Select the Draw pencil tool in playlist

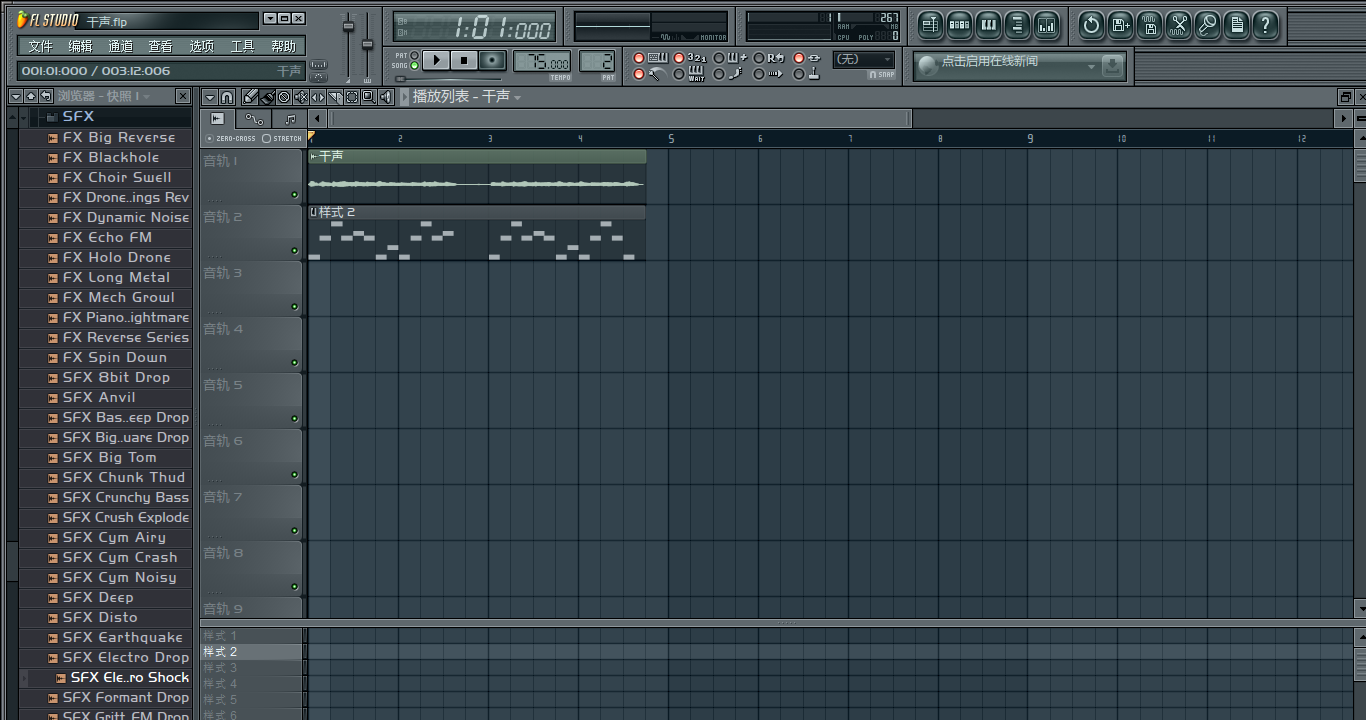(x=250, y=97)
